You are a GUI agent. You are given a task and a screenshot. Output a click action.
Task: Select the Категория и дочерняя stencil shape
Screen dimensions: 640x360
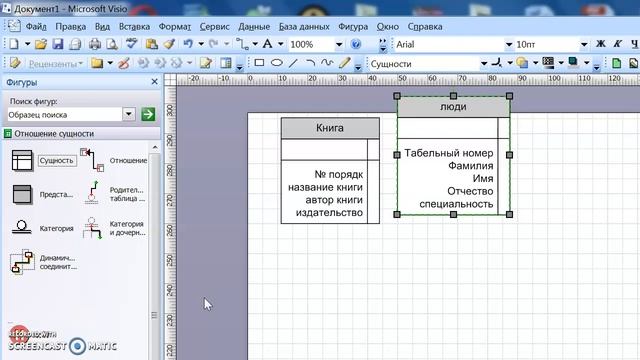(114, 228)
